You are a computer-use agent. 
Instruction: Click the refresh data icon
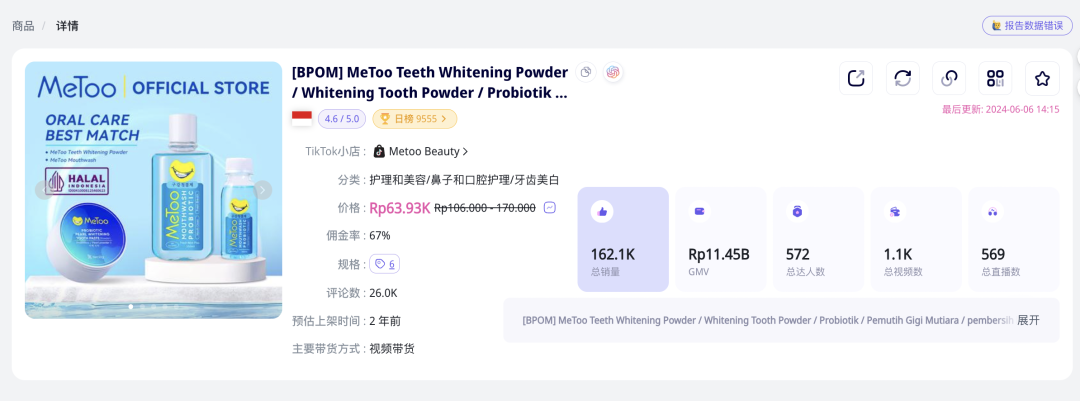point(902,78)
